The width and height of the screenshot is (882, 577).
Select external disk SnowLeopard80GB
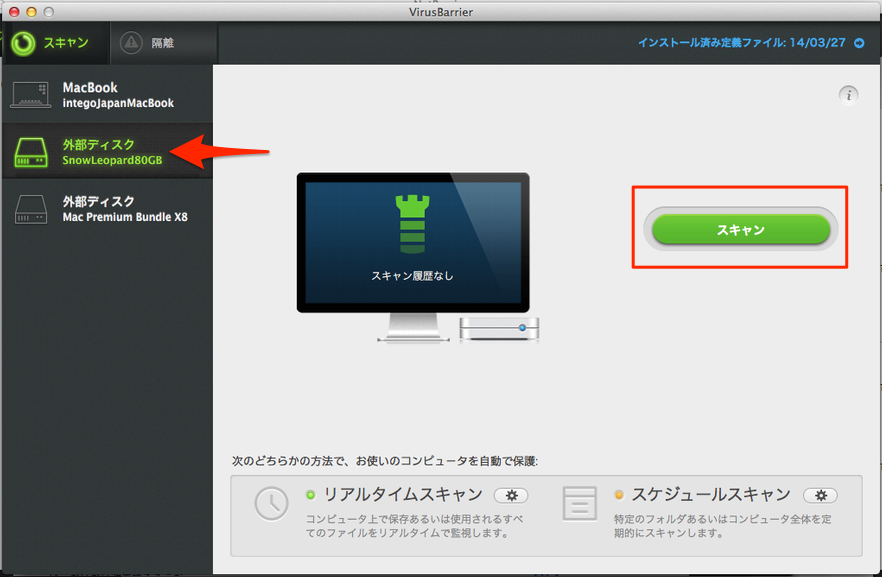coord(107,151)
